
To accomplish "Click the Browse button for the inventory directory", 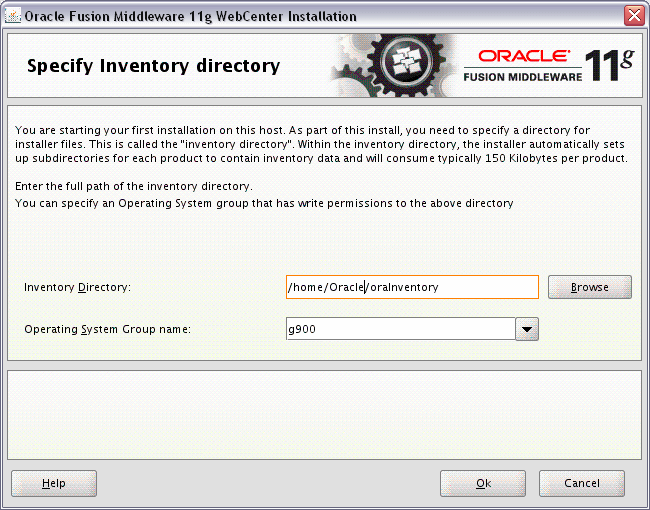I will coord(589,287).
